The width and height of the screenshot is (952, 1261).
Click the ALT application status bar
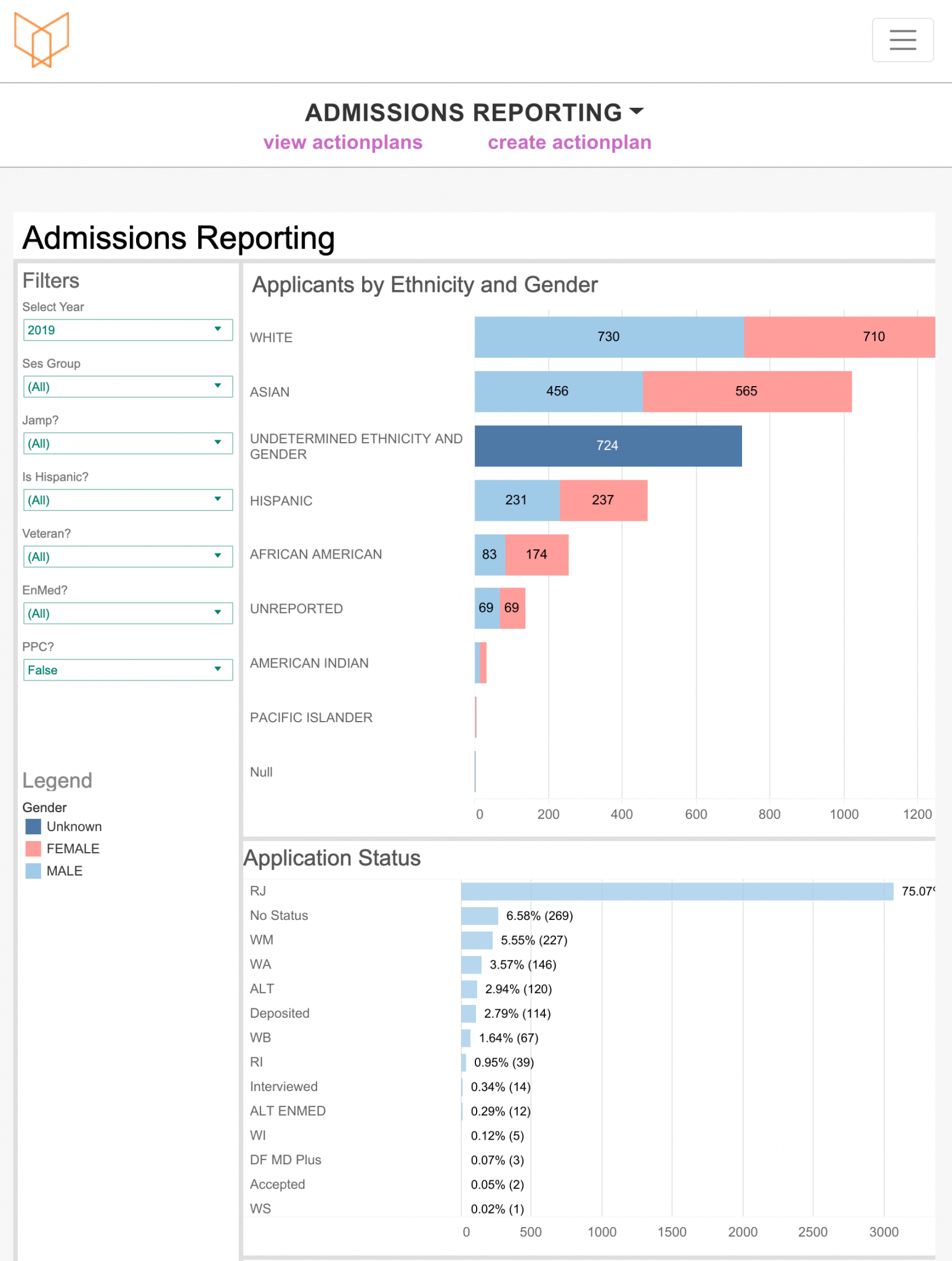469,989
